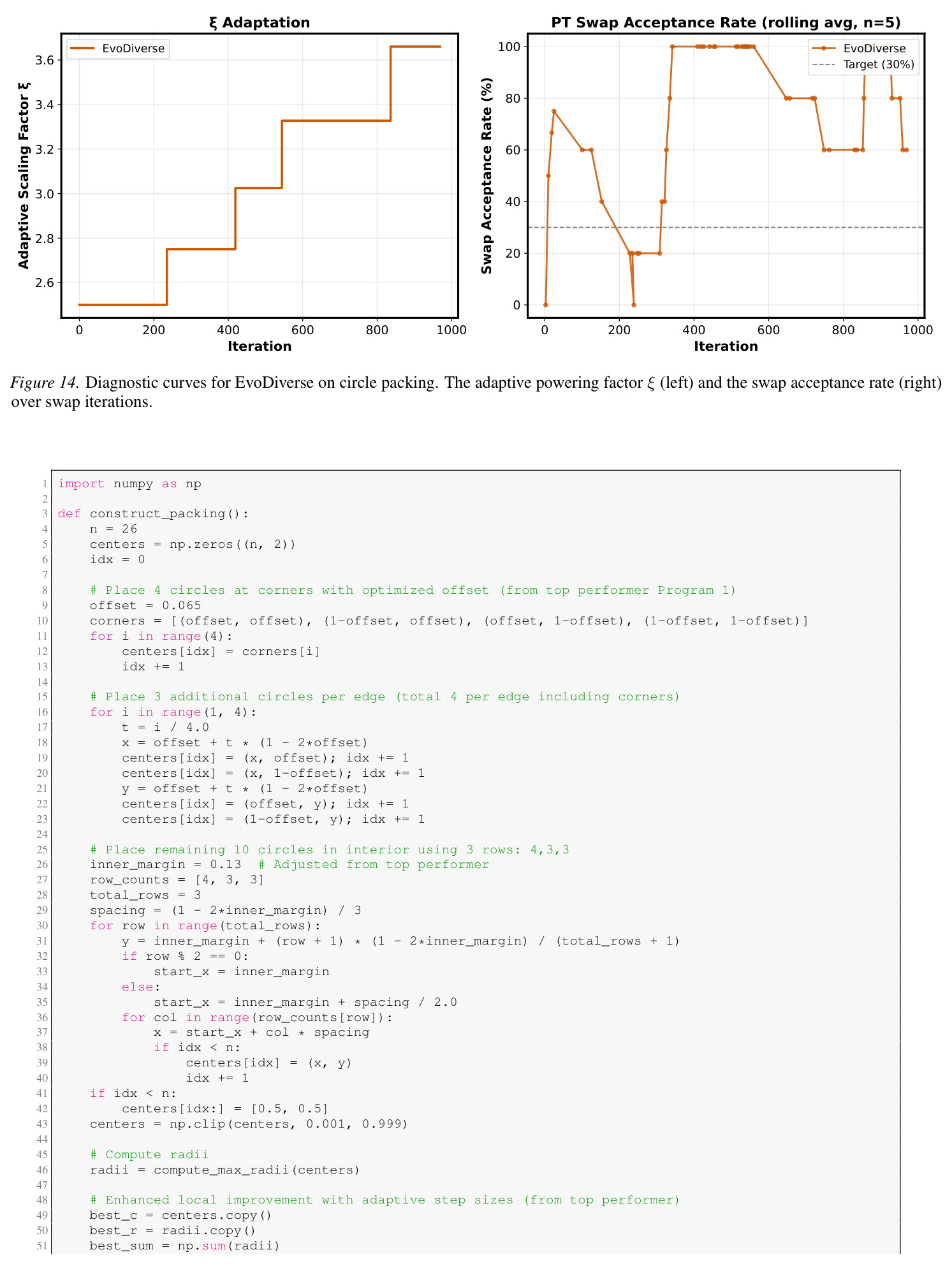
Task: Select 'row_counts = [4, 3, 3]' line
Action: pyautogui.click(x=177, y=880)
